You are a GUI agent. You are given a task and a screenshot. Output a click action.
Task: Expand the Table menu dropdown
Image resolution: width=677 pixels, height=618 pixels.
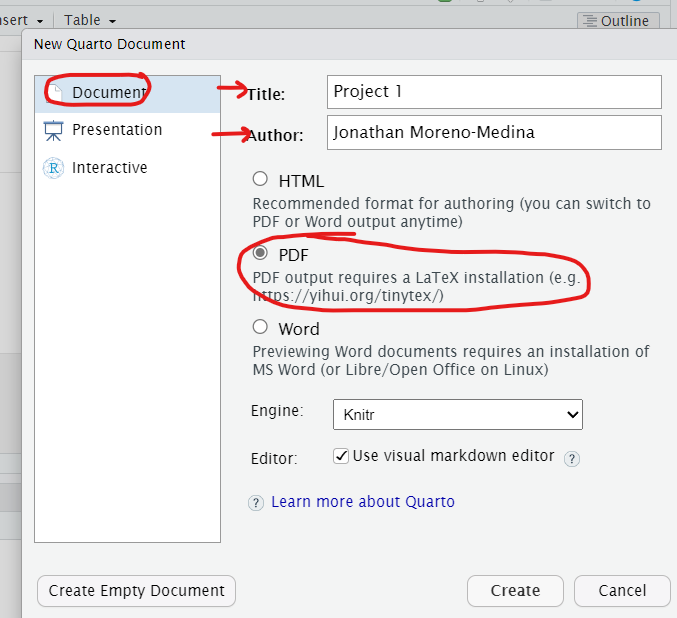pyautogui.click(x=91, y=20)
